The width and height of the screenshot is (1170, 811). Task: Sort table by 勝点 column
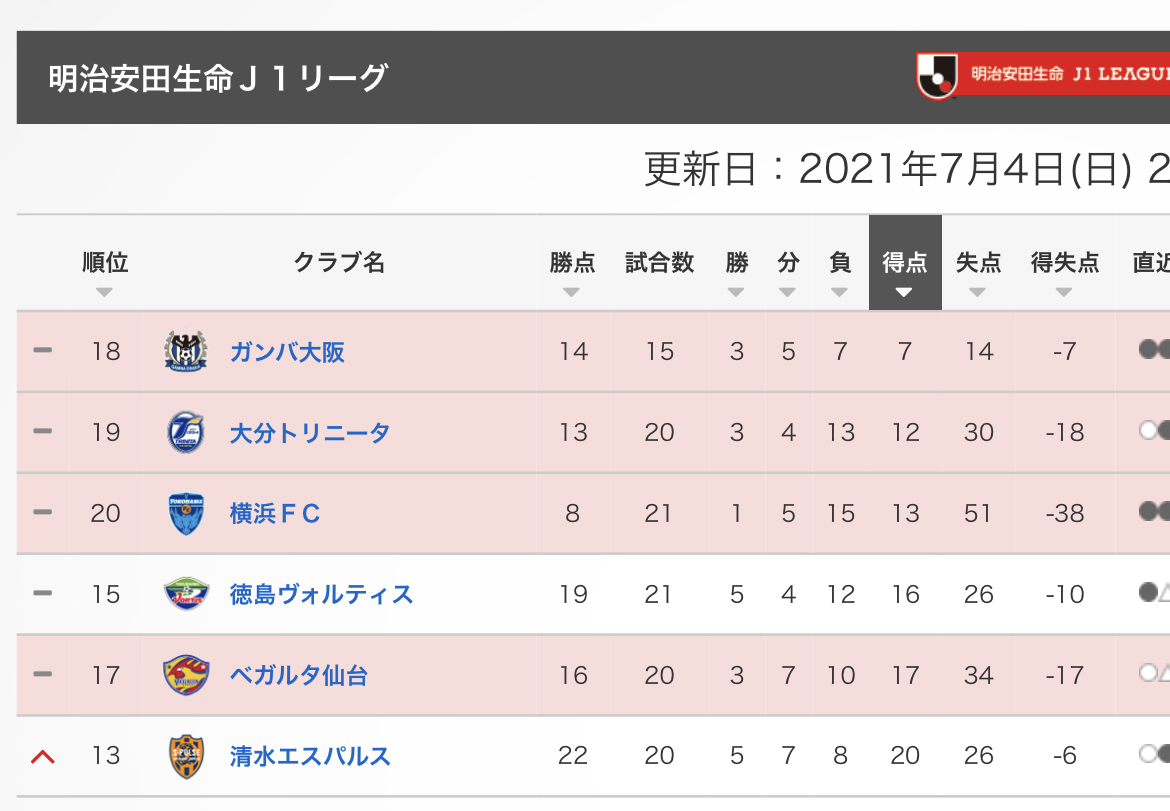click(572, 274)
